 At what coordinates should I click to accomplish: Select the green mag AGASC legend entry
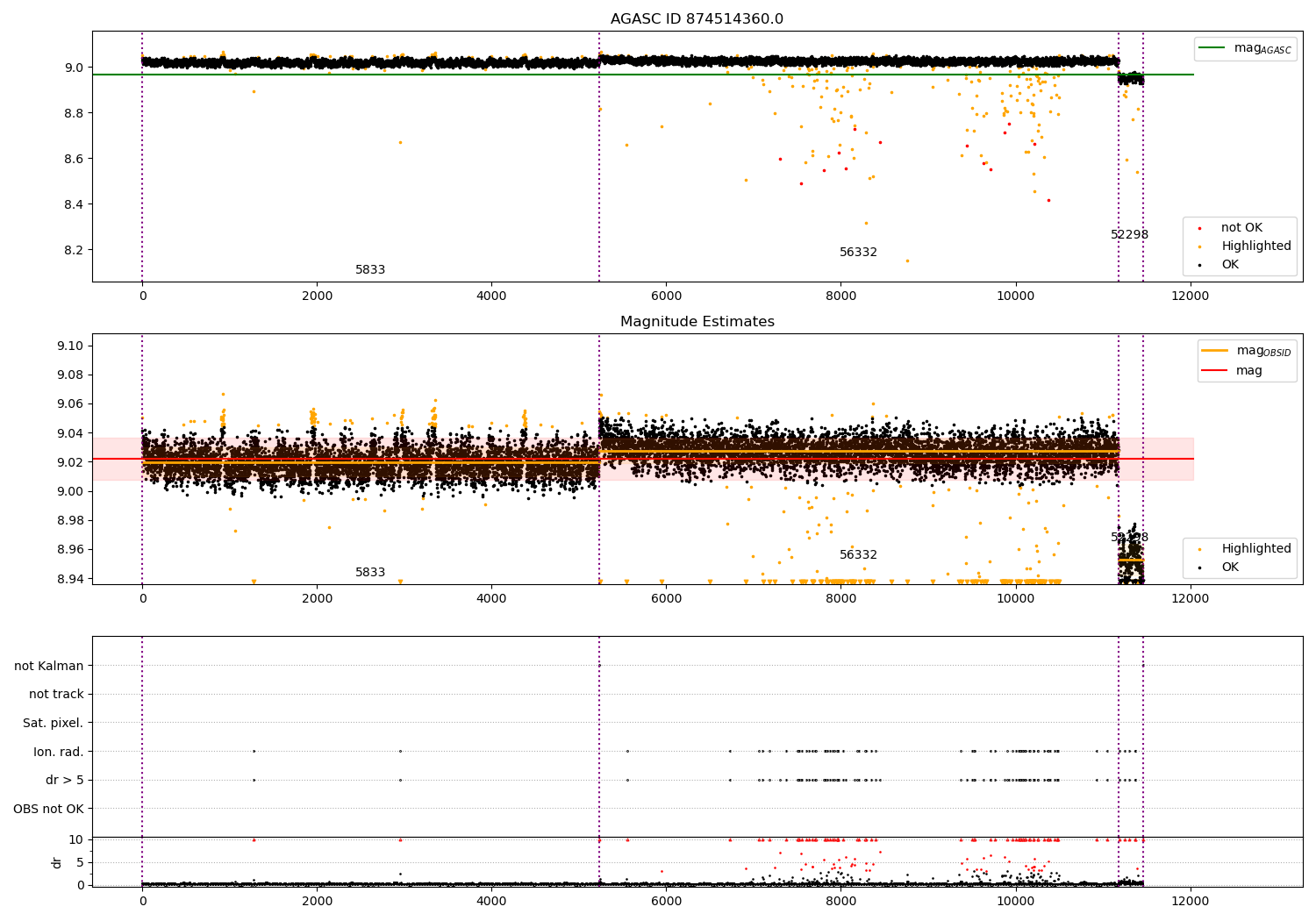pyautogui.click(x=1245, y=48)
